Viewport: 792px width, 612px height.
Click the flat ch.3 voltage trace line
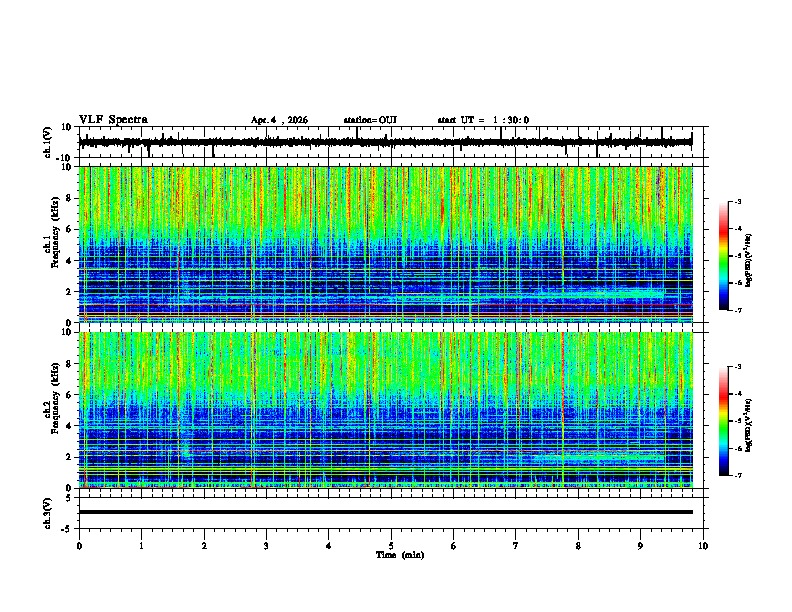[x=385, y=512]
